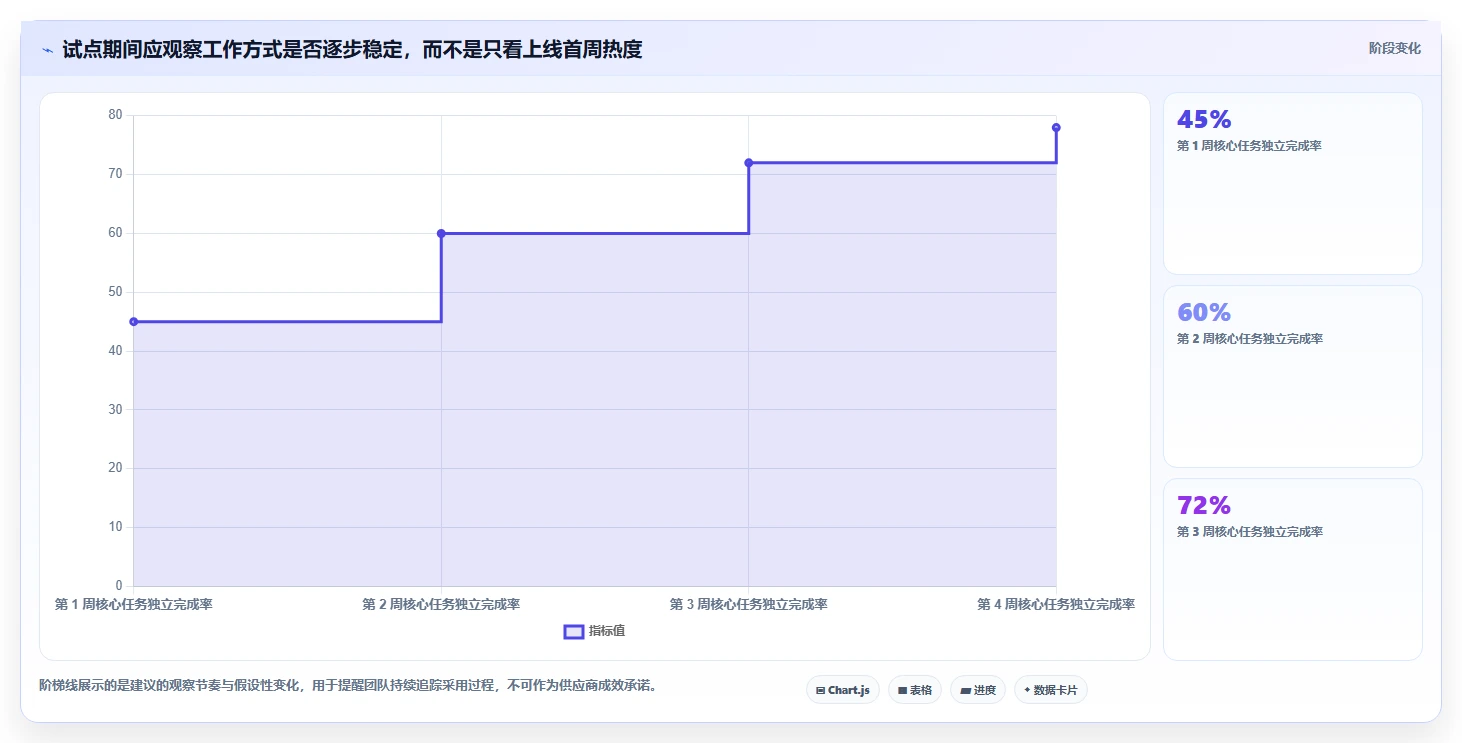The height and width of the screenshot is (743, 1462).
Task: Click the 72% value card
Action: click(1293, 569)
